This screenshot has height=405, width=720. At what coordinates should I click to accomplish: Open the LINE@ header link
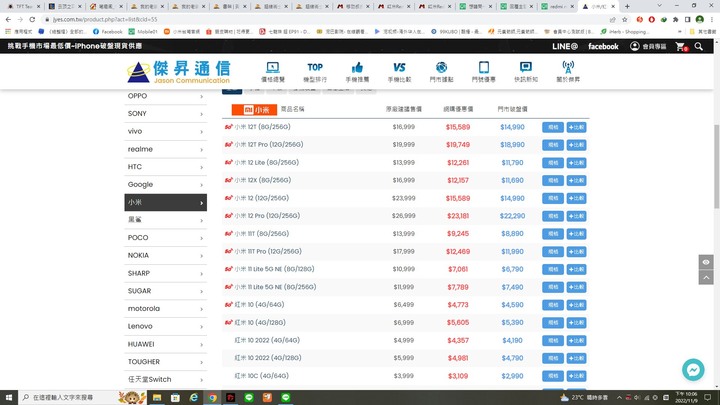565,46
